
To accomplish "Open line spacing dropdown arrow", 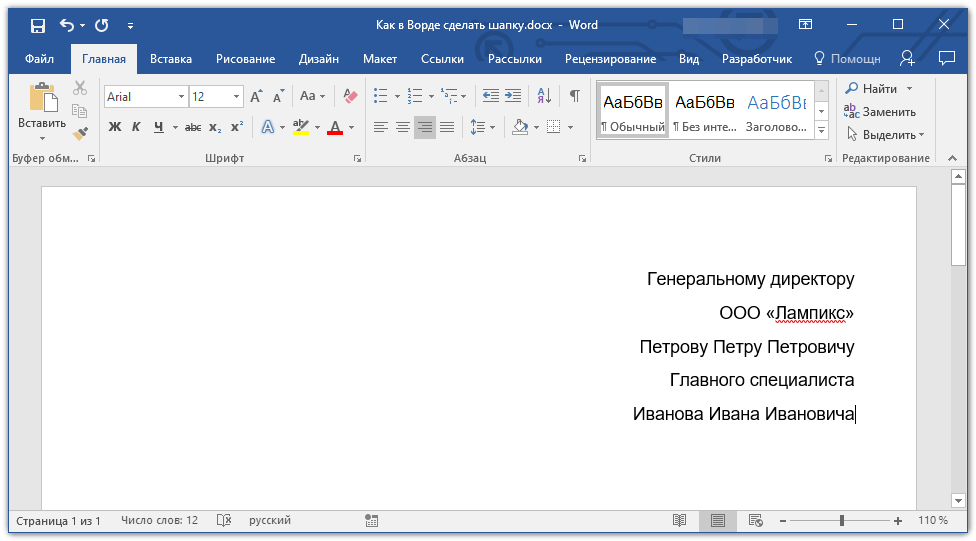I will click(492, 128).
